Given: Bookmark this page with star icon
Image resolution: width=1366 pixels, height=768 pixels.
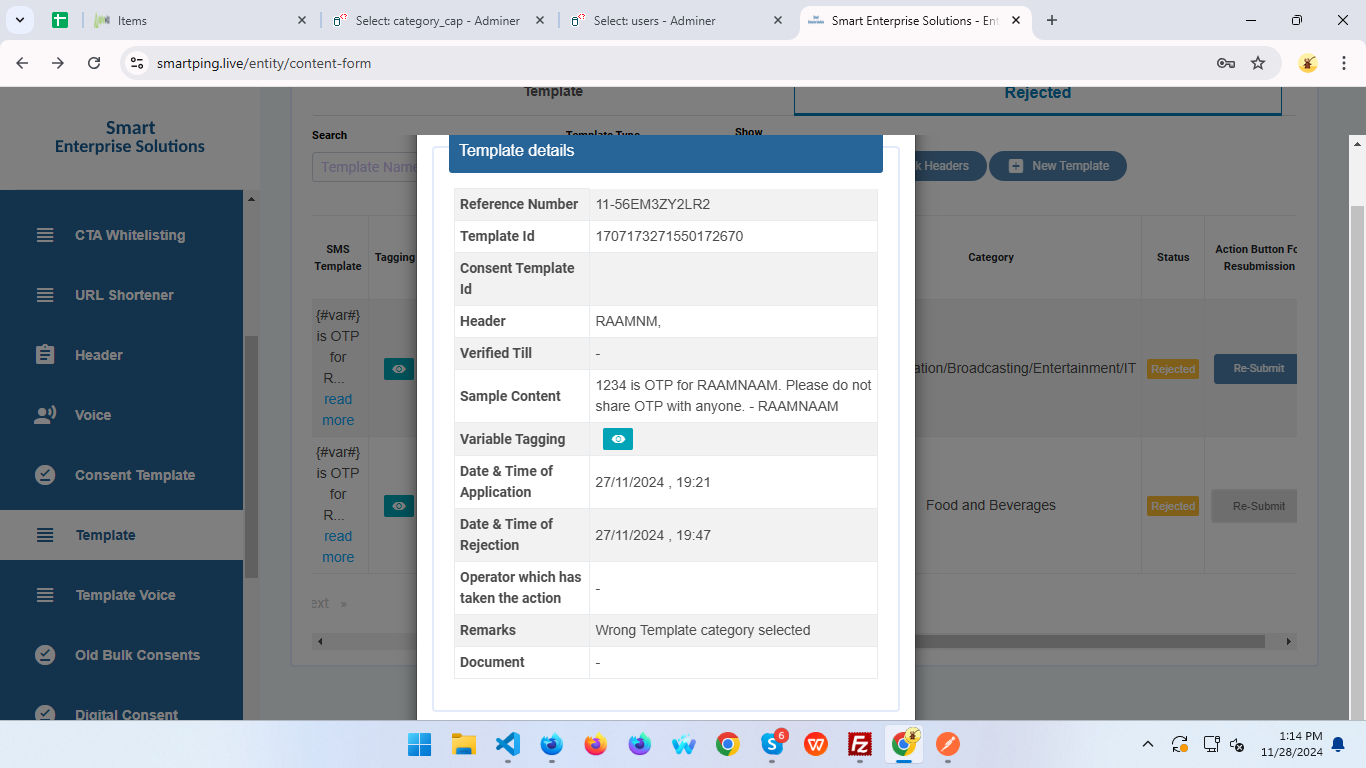Looking at the screenshot, I should (1258, 63).
